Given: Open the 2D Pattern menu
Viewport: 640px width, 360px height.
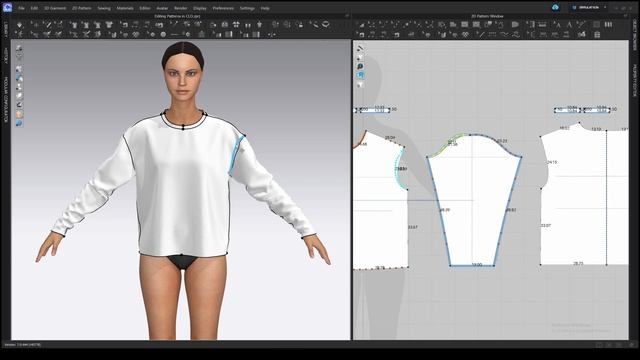Looking at the screenshot, I should pyautogui.click(x=82, y=8).
